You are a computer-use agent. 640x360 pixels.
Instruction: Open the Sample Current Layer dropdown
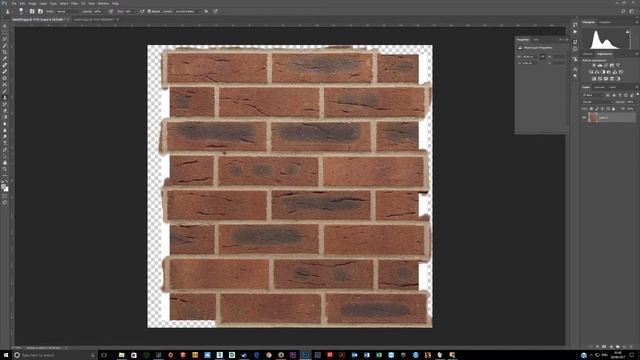click(x=187, y=11)
